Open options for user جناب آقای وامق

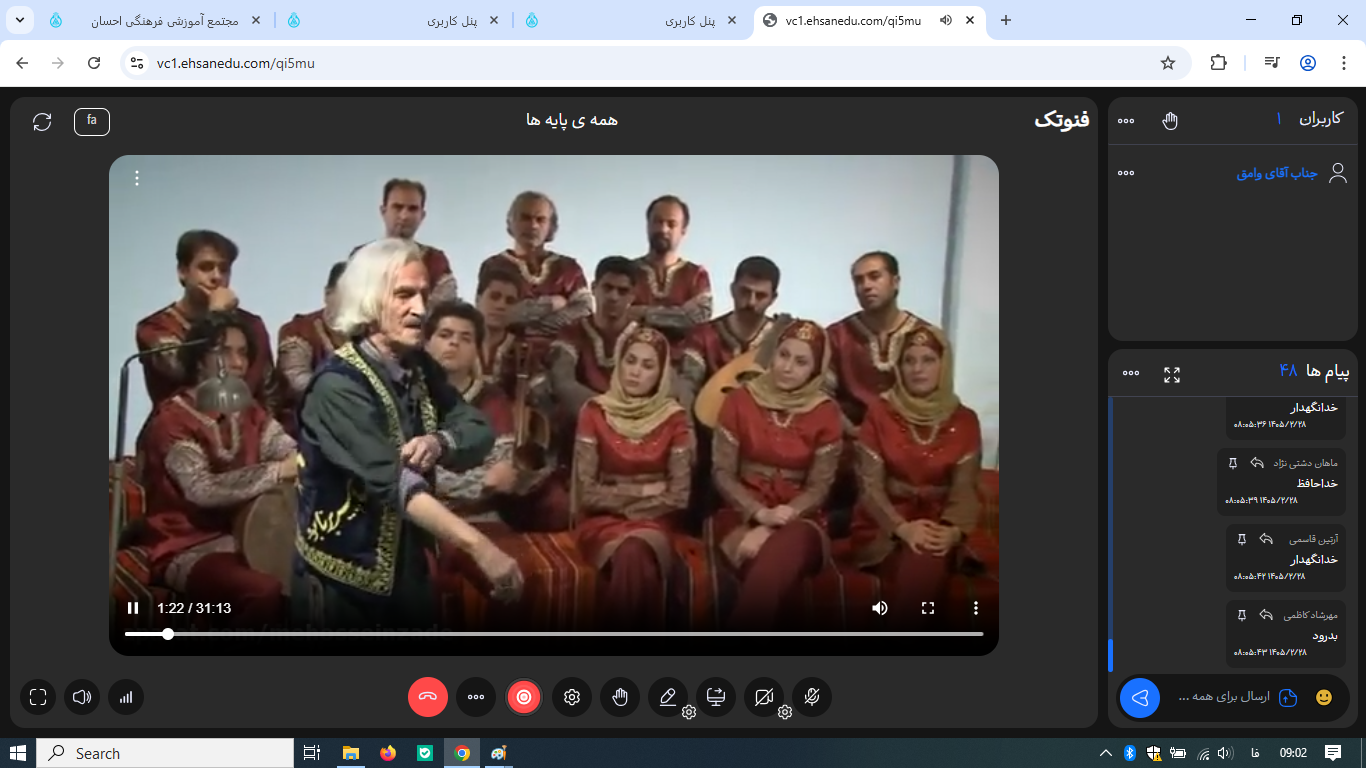(x=1126, y=173)
